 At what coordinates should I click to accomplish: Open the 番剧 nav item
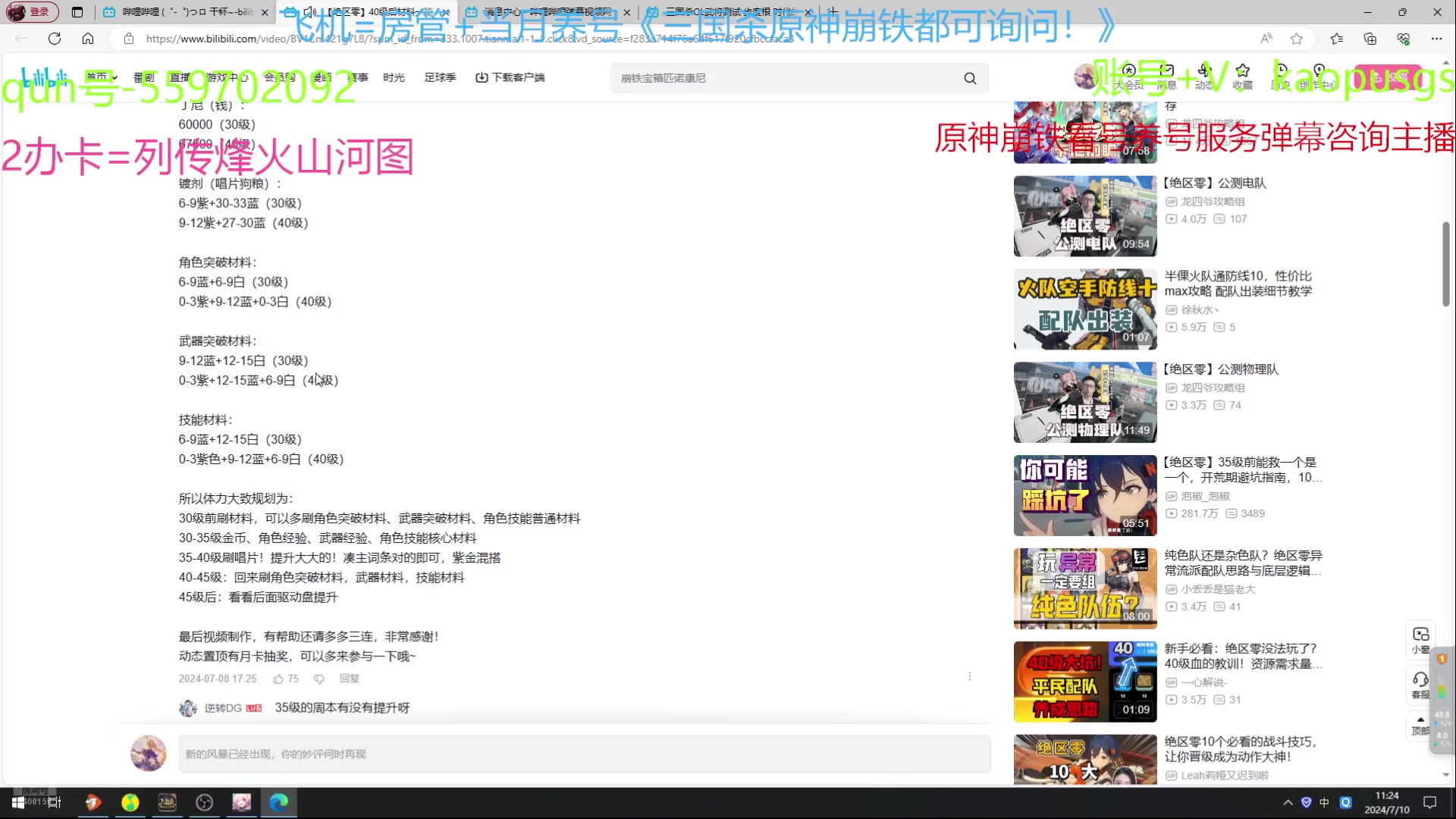(143, 77)
